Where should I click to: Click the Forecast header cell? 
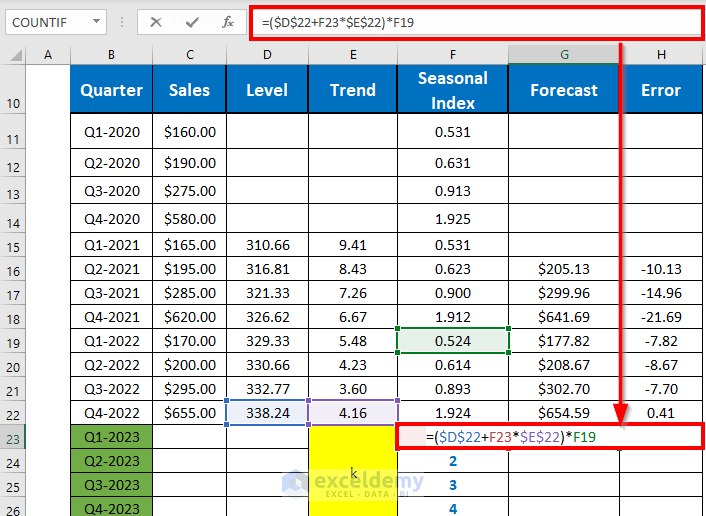coord(564,90)
